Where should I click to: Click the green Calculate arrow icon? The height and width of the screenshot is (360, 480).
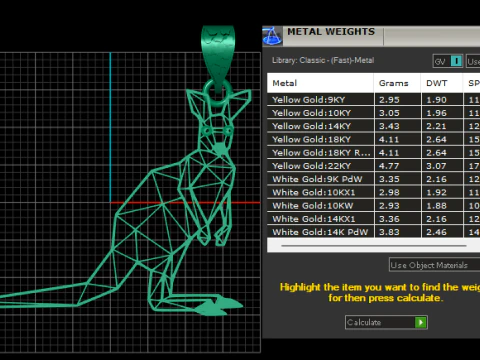(421, 322)
